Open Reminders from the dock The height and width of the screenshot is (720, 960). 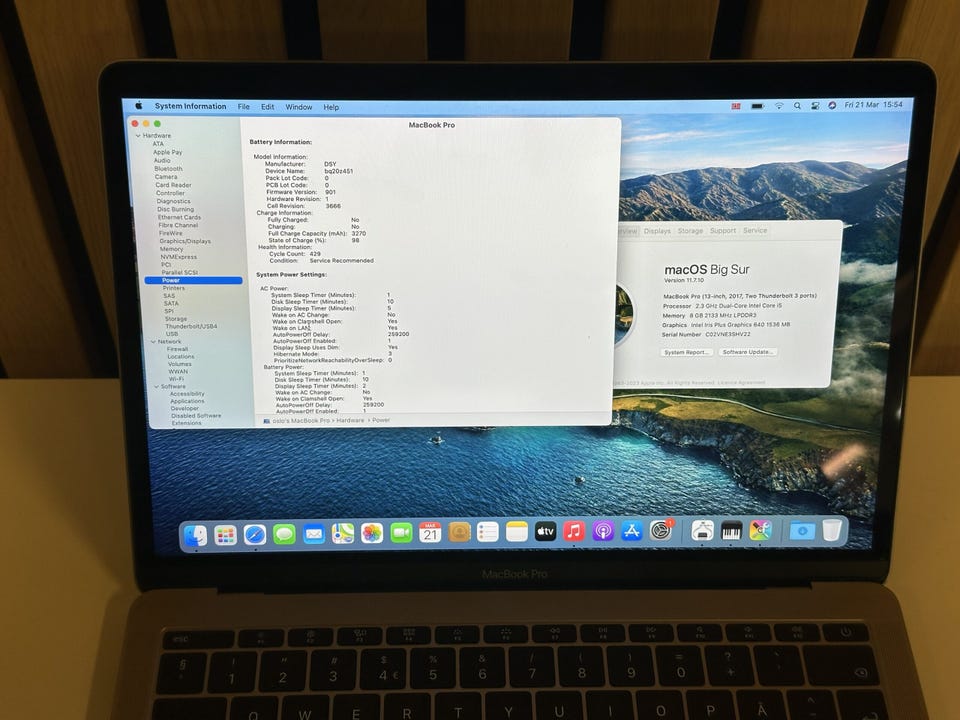click(488, 533)
